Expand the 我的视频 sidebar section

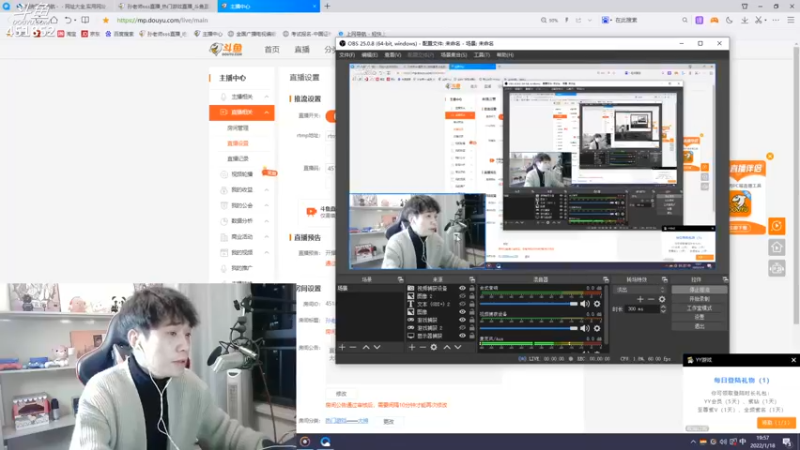266,253
